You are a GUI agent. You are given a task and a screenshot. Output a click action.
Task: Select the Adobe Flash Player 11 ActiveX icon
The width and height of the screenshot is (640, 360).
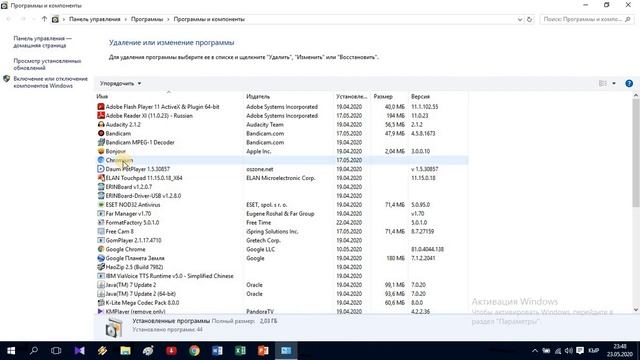(x=101, y=107)
